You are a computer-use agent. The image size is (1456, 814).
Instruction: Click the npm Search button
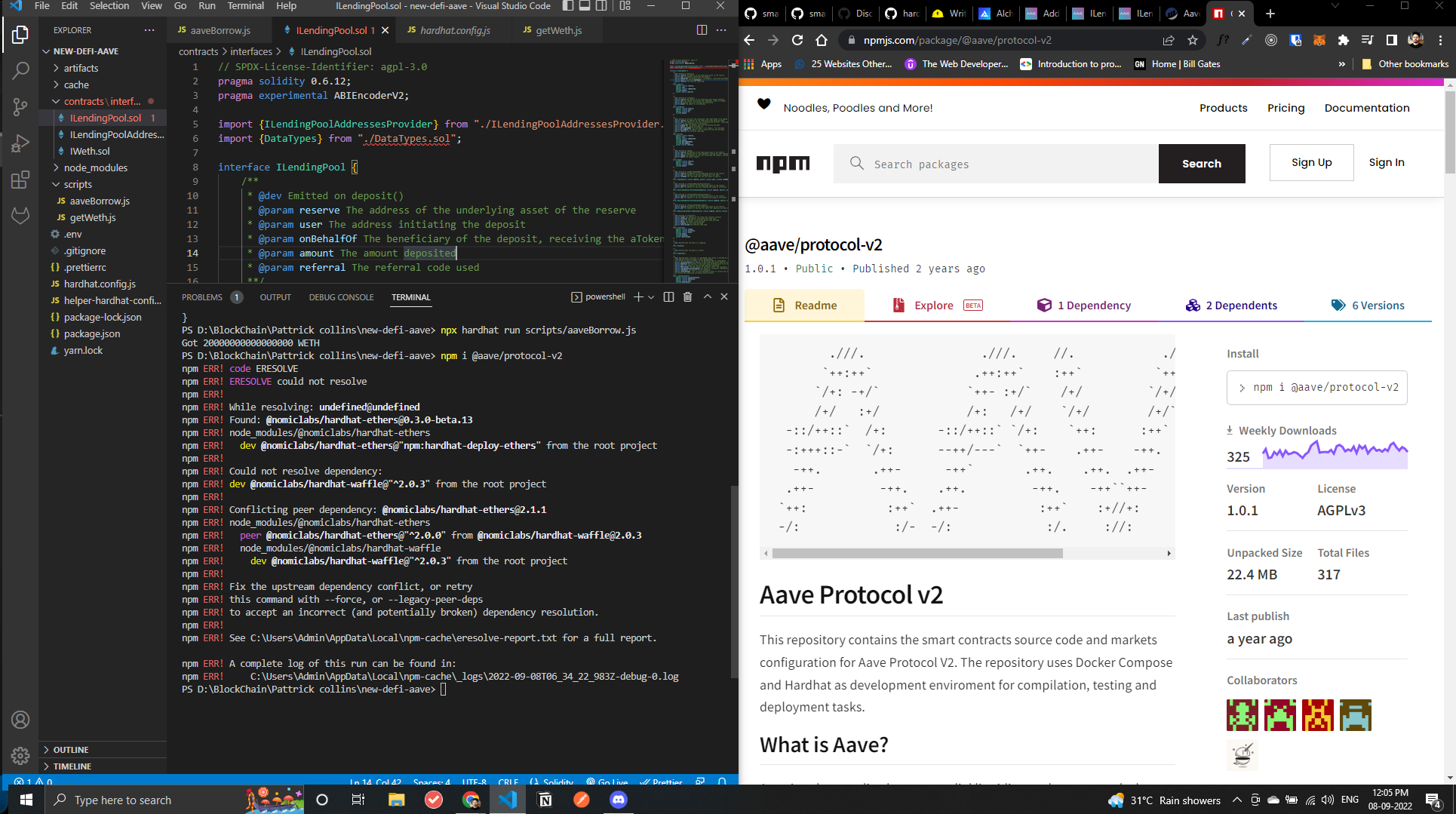pos(1202,164)
